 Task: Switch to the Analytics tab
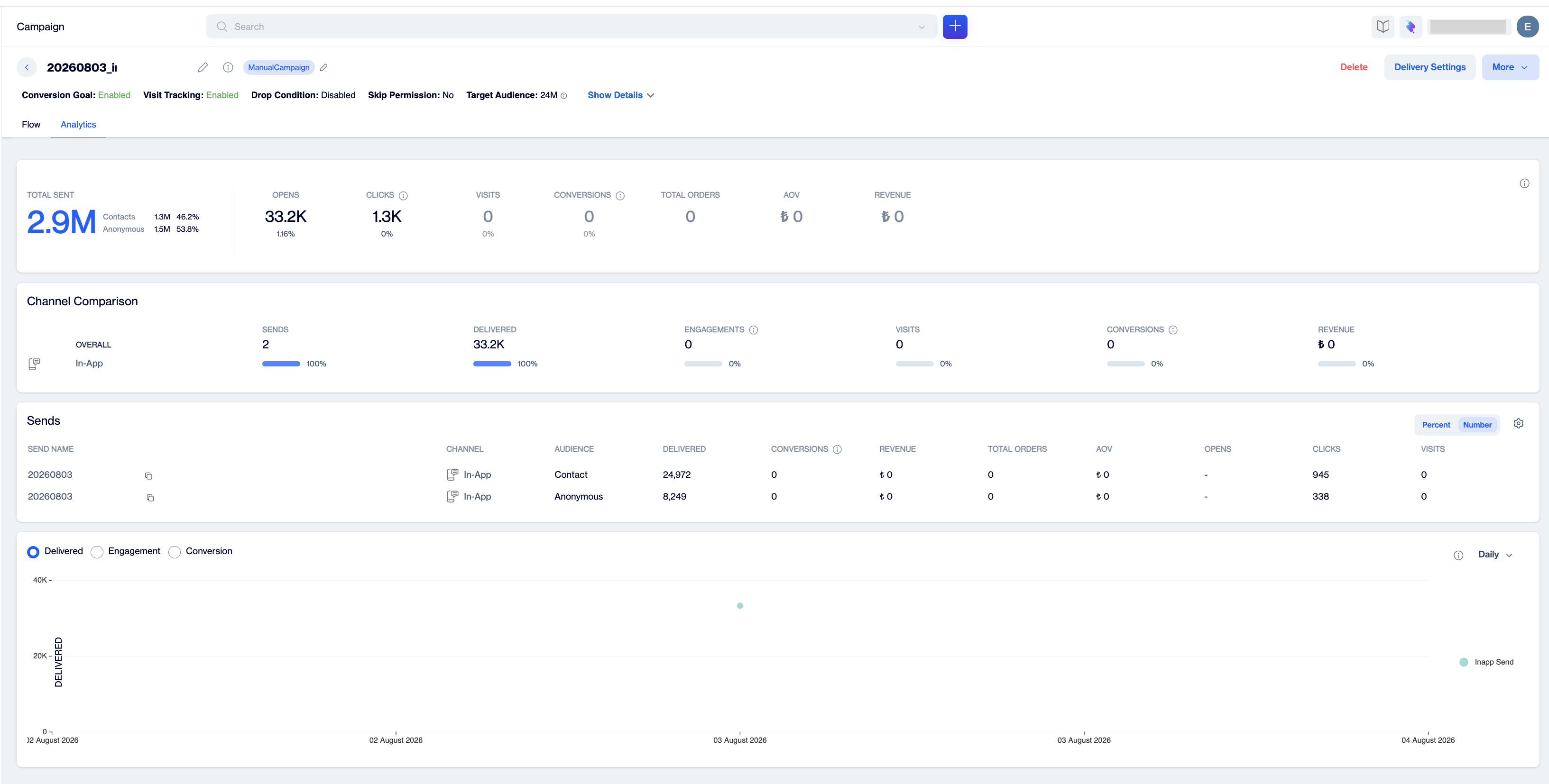coord(78,124)
